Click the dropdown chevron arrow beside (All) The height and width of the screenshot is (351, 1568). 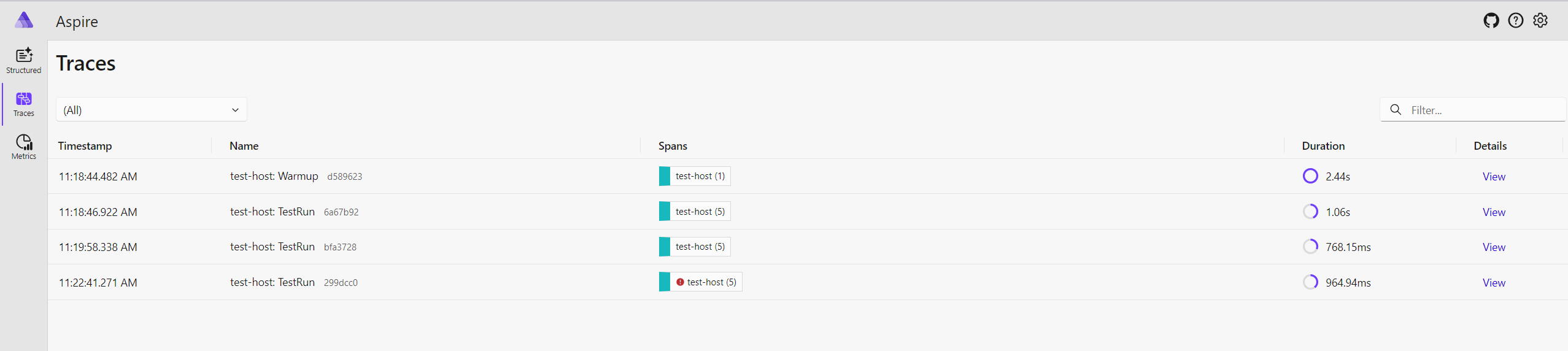(235, 110)
